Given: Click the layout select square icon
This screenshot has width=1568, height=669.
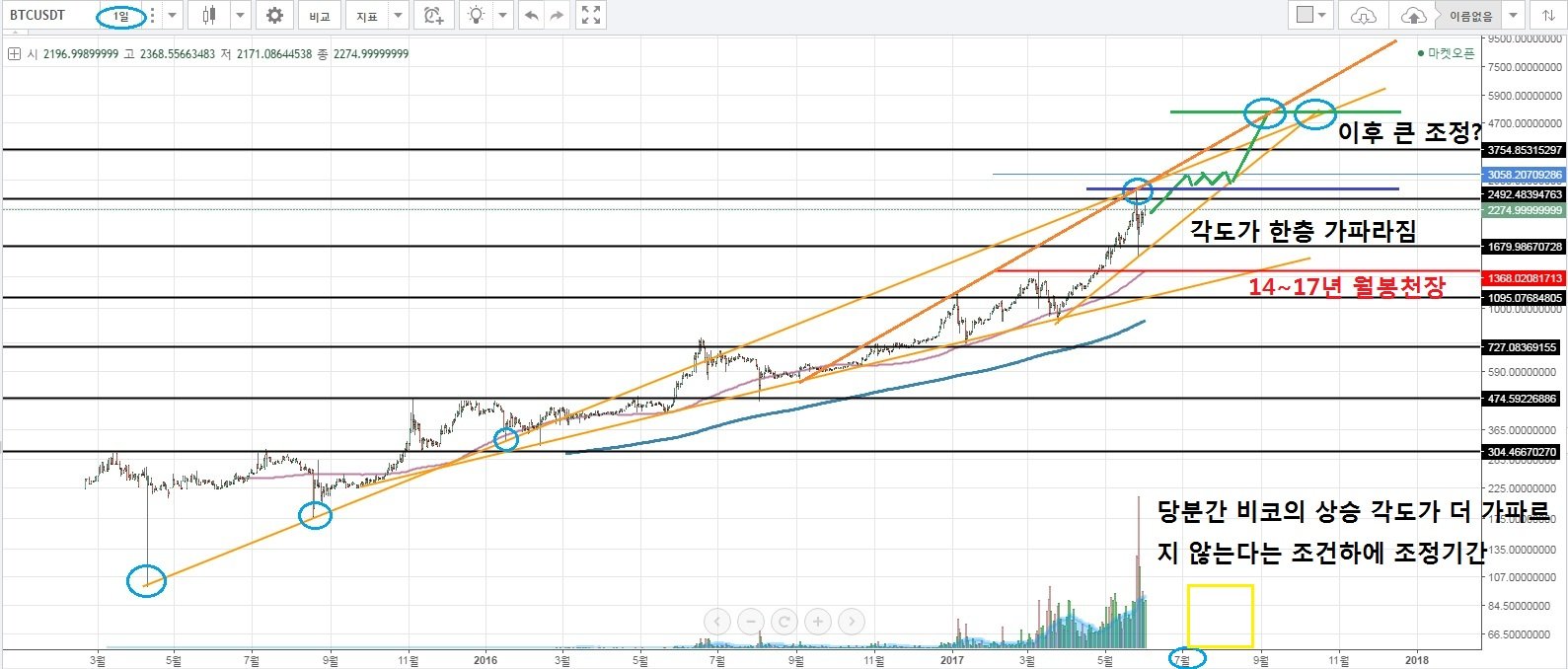Looking at the screenshot, I should 1305,16.
